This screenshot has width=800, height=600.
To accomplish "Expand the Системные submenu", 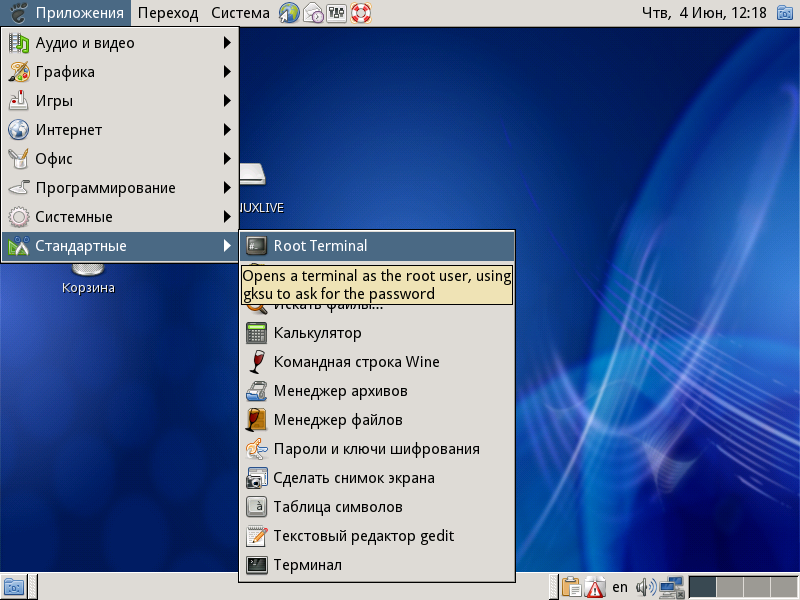I will pyautogui.click(x=120, y=217).
